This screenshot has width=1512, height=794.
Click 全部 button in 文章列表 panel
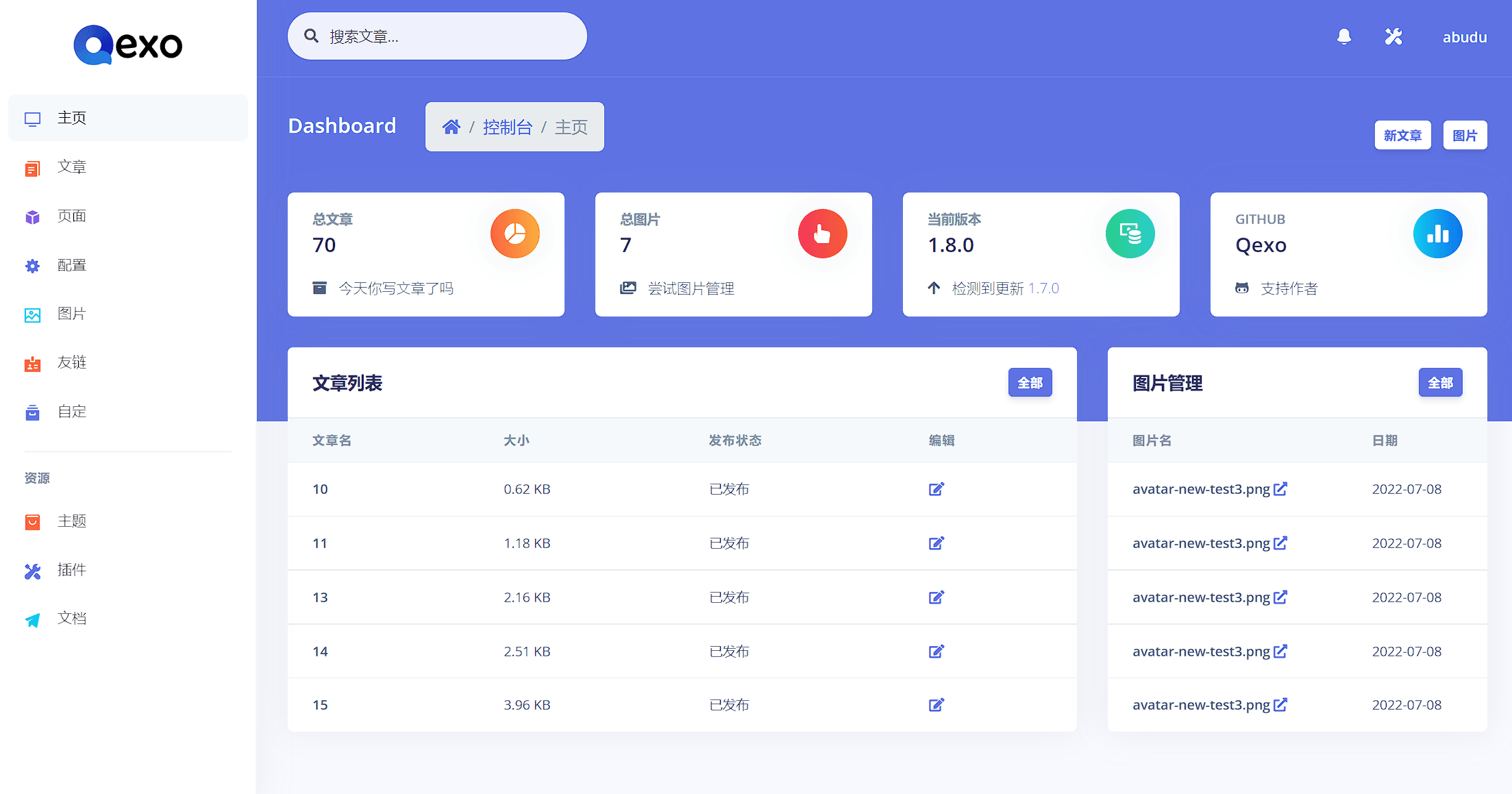click(1030, 383)
